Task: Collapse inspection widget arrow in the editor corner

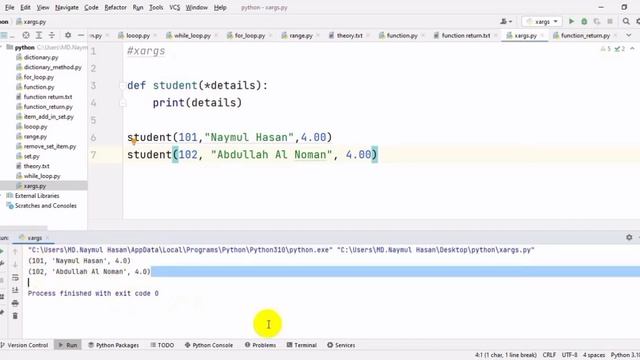Action: point(632,49)
